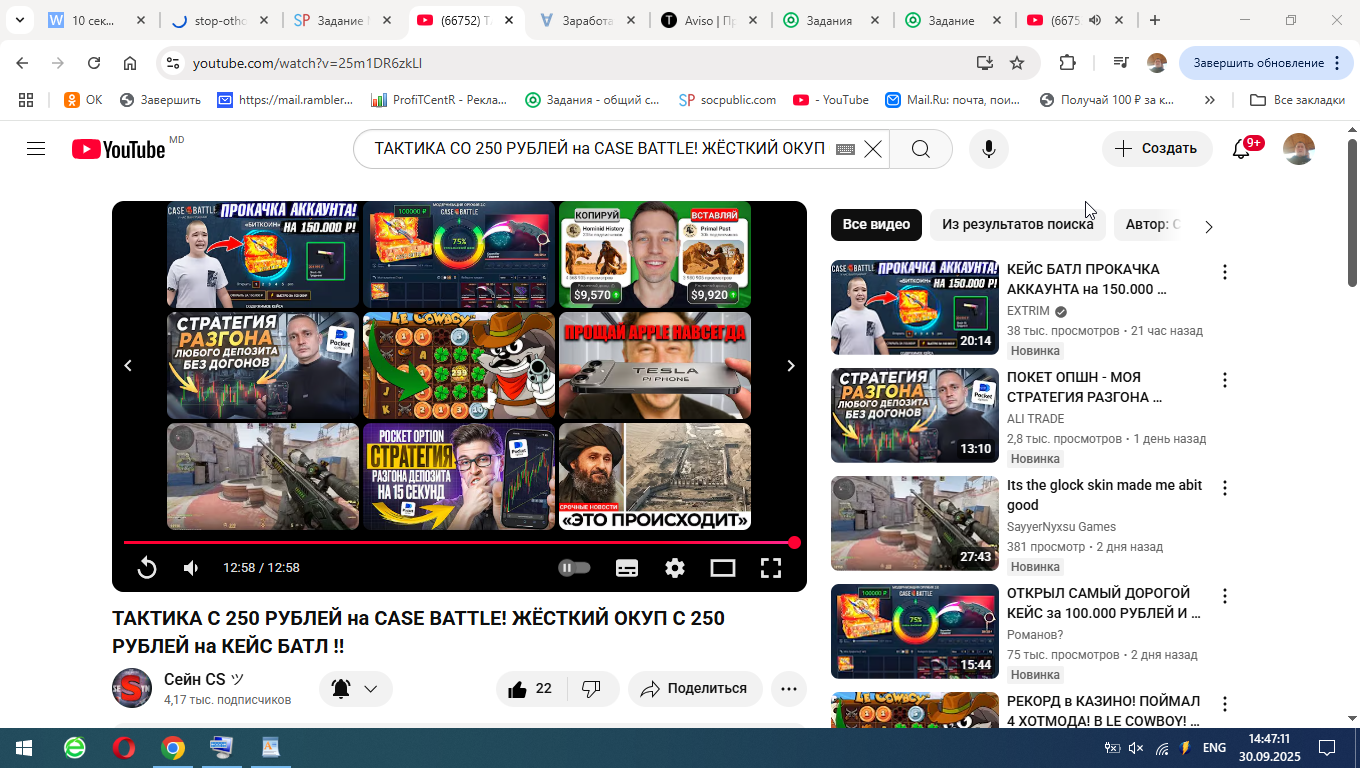Open the EXTRIM channel link
Screen dimensions: 1360x768
1028,311
